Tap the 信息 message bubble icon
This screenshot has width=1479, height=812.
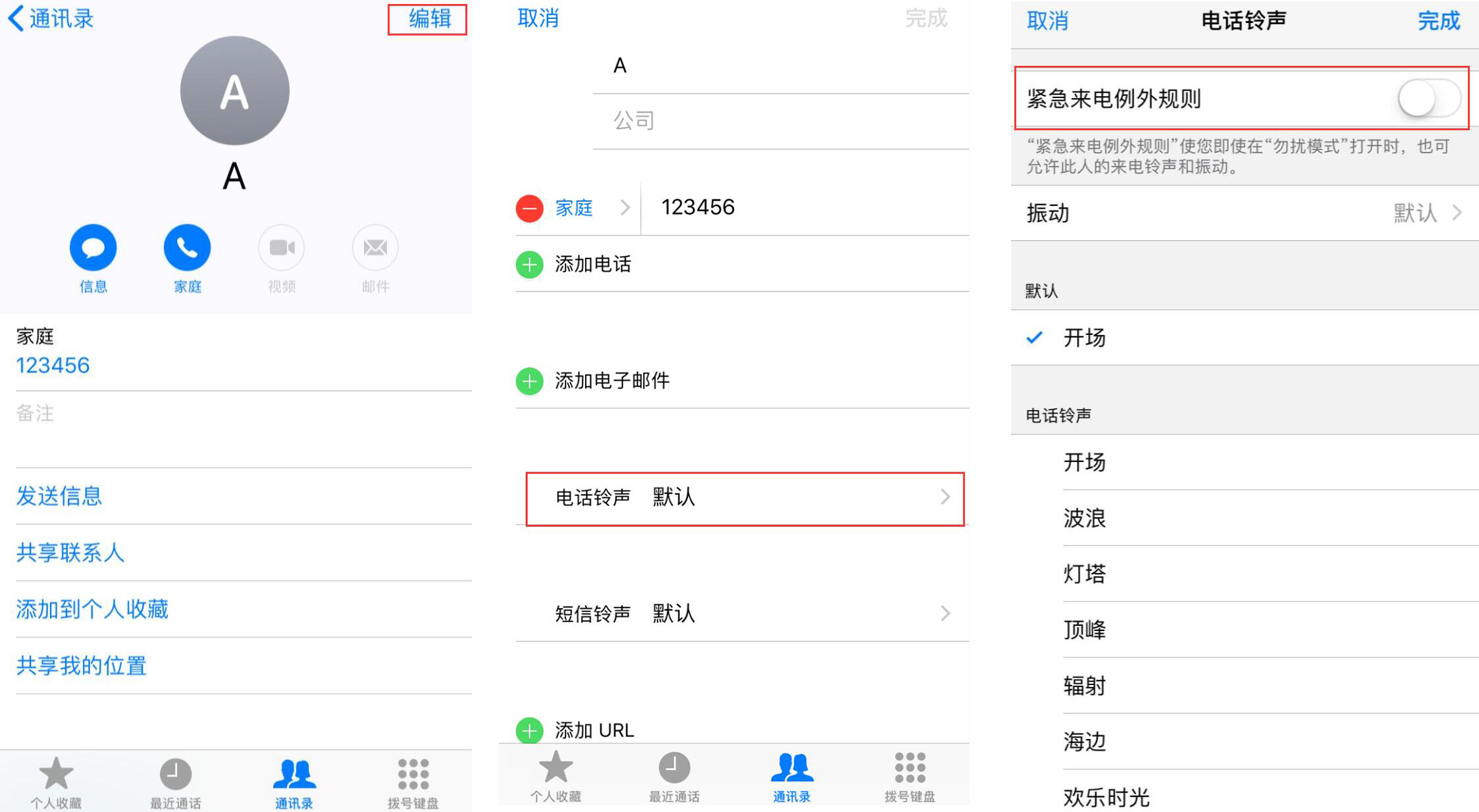pos(93,247)
